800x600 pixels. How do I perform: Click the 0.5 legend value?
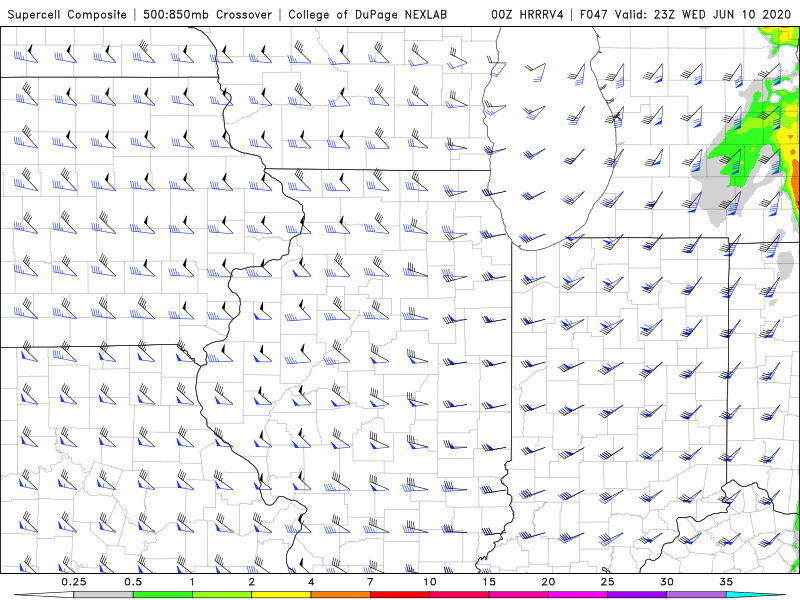pos(133,582)
